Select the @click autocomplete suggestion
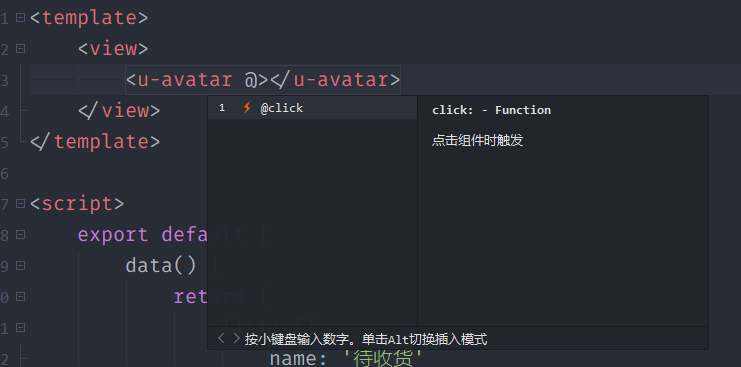The width and height of the screenshot is (741, 367). pyautogui.click(x=312, y=108)
